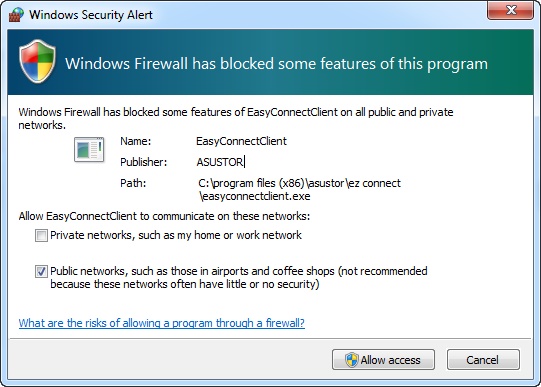
Task: Click the ASUSTOR publisher text
Action: 220,162
